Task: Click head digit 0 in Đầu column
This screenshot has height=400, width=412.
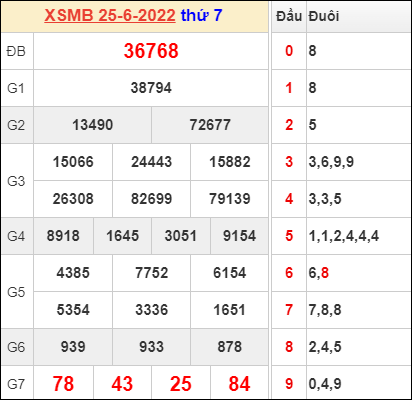Action: (289, 51)
